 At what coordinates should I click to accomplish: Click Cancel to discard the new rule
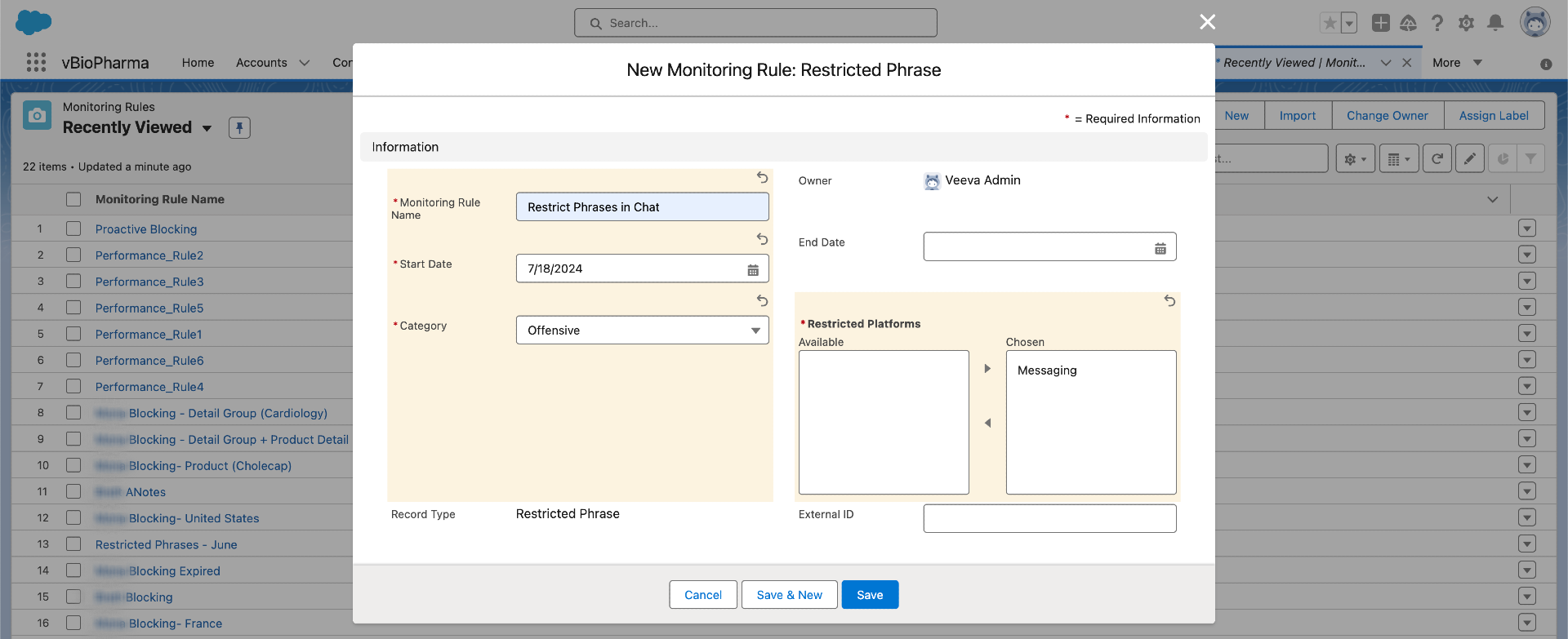(x=702, y=595)
